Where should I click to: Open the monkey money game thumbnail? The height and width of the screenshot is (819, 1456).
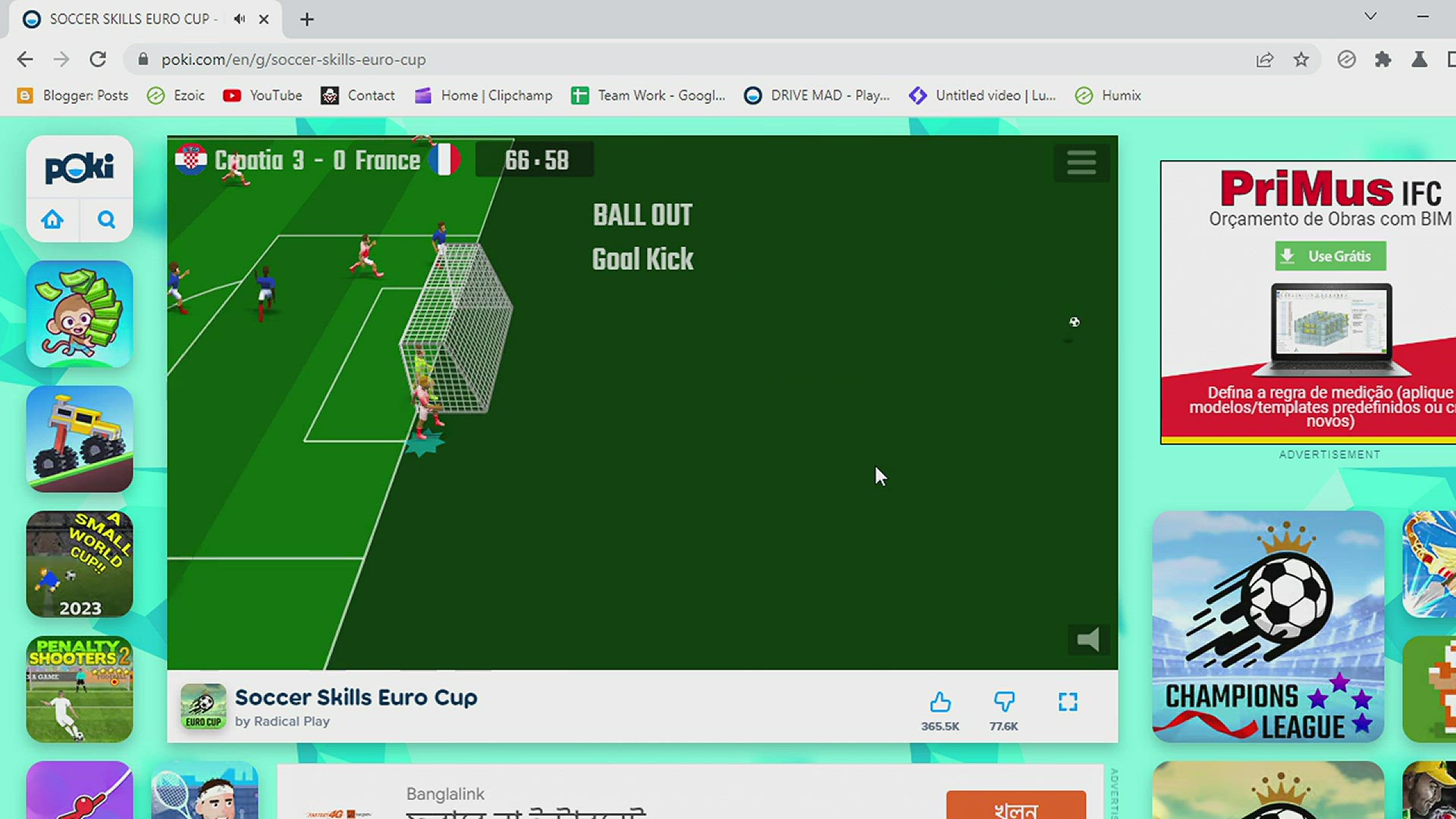pyautogui.click(x=80, y=314)
